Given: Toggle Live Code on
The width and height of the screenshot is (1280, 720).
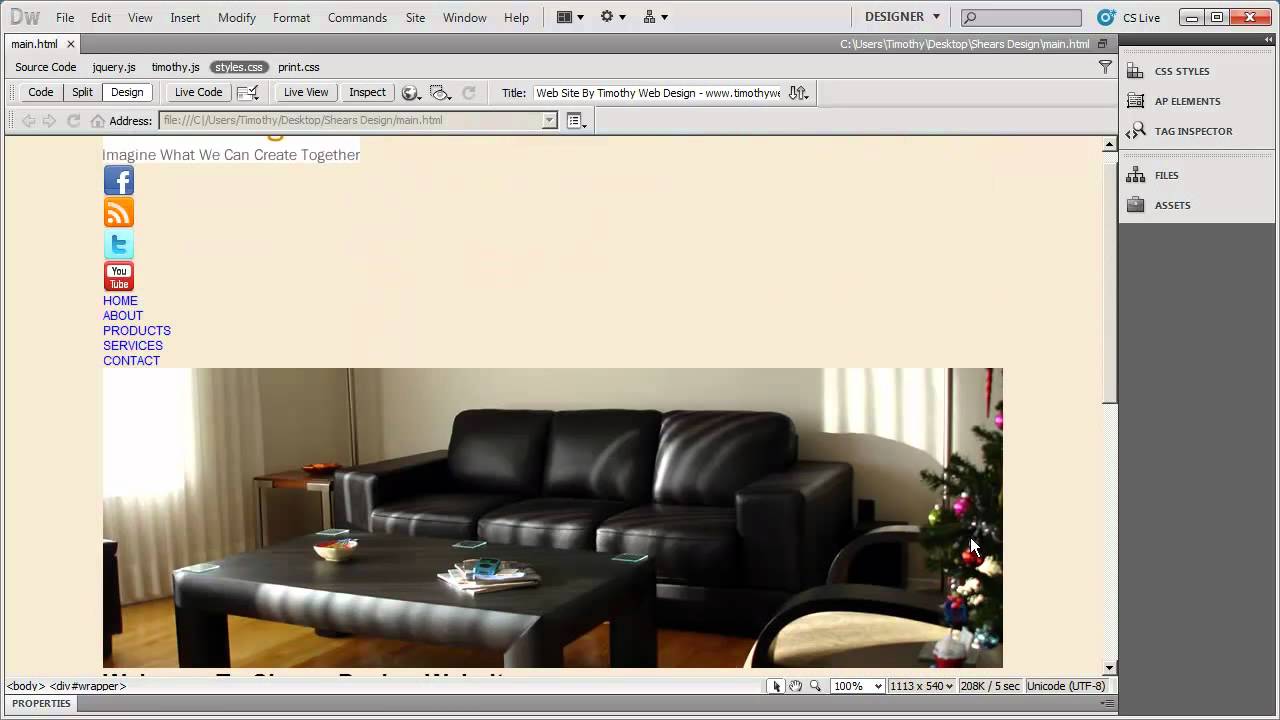Looking at the screenshot, I should point(198,92).
